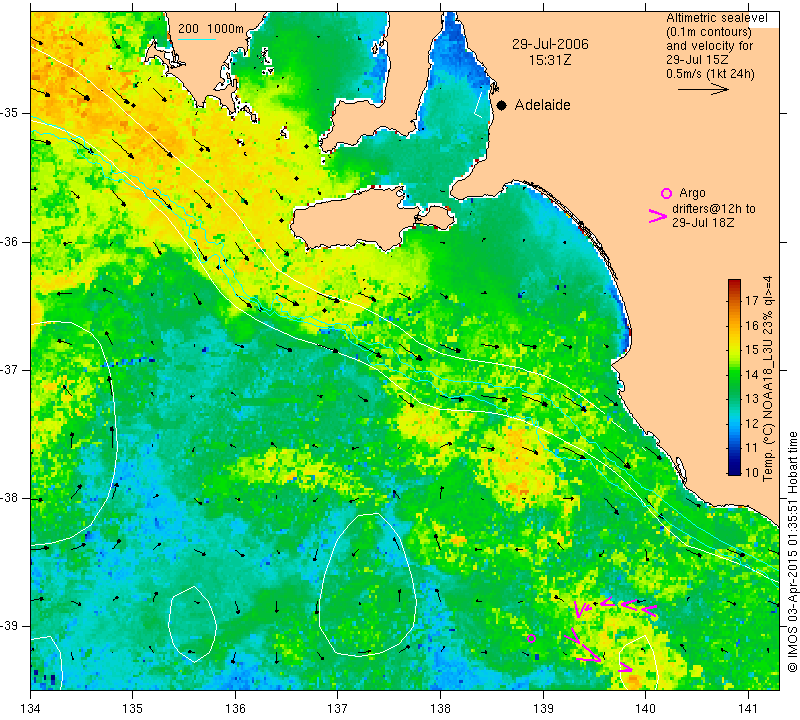Click the temperature color bar
Image resolution: width=800 pixels, height=720 pixels.
pyautogui.click(x=734, y=377)
